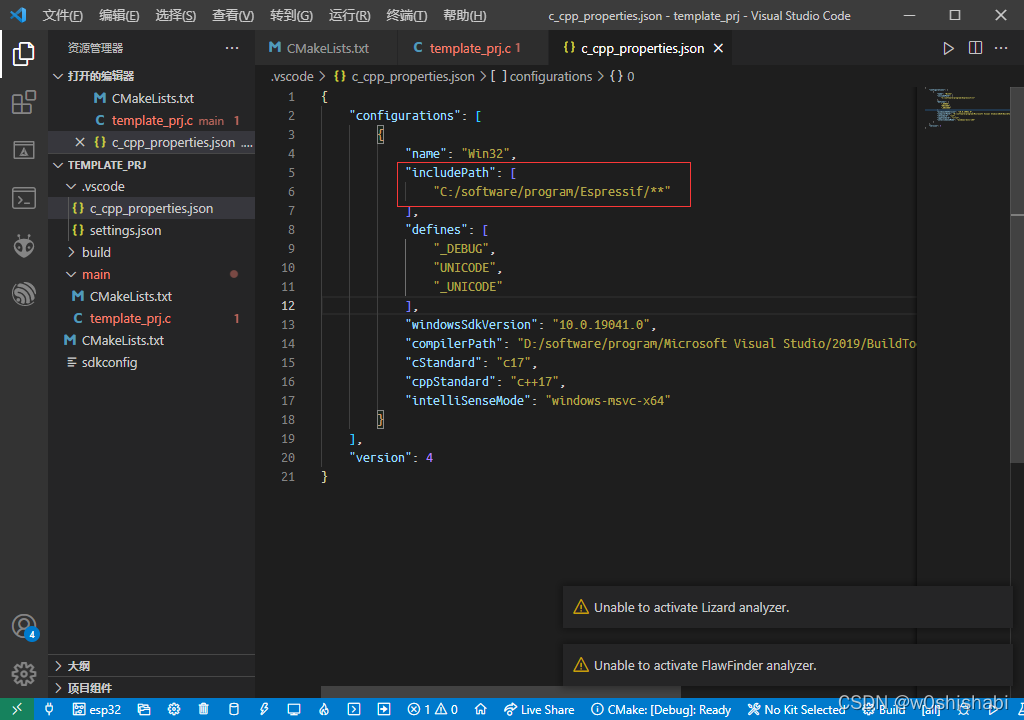Screen dimensions: 1024x720
Task: Open CMakeLists.txt in the open editors list
Action: 152,98
